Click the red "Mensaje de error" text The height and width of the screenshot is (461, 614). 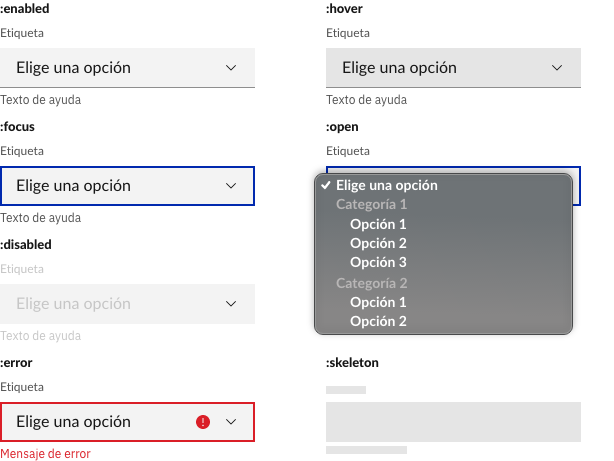[45, 453]
